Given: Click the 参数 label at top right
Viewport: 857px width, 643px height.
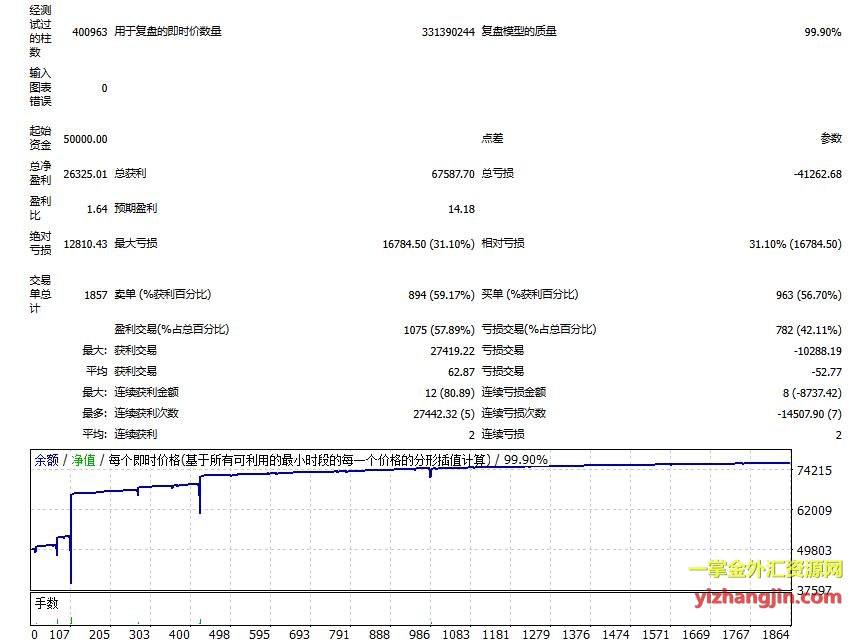Looking at the screenshot, I should pos(830,139).
